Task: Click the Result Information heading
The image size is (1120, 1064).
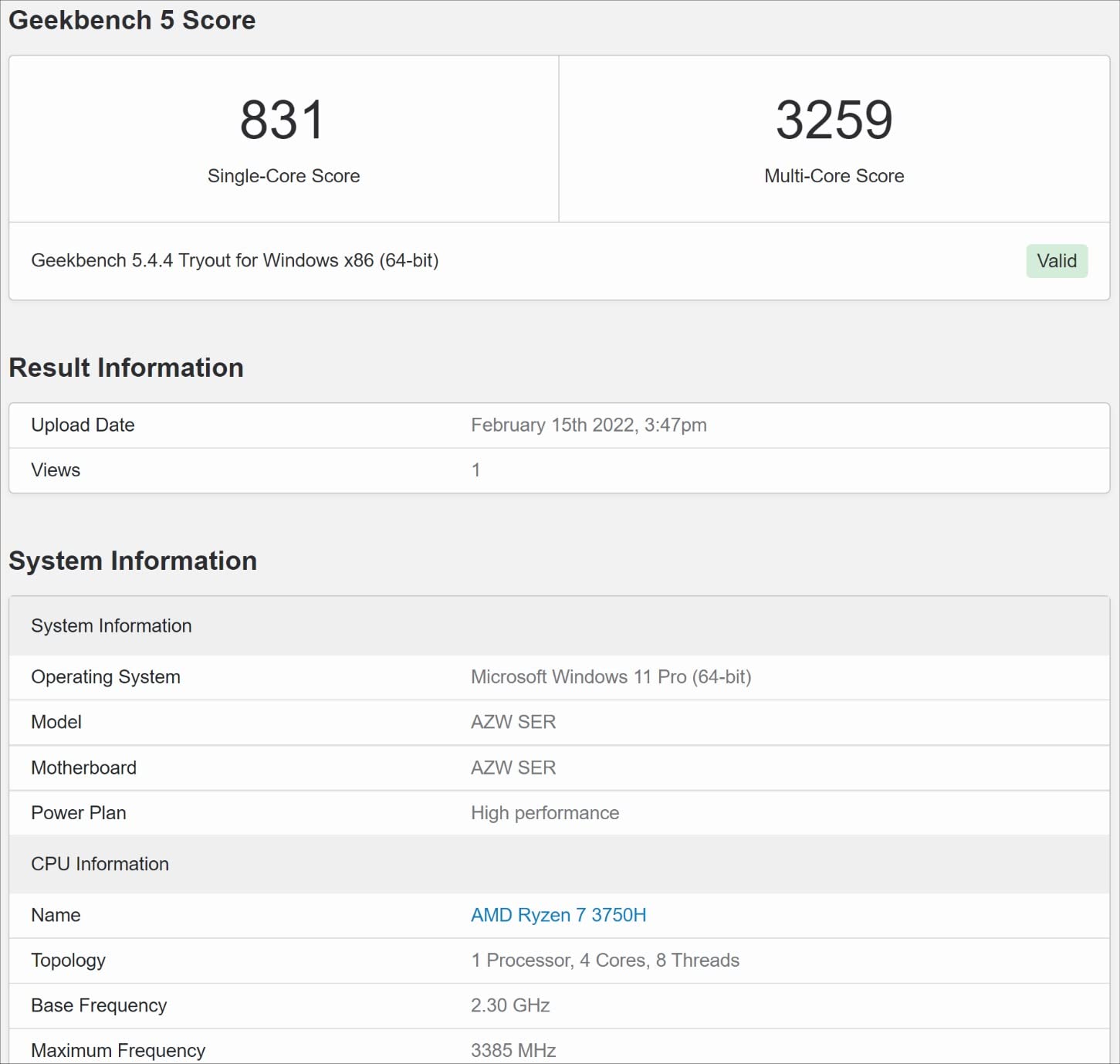Action: (126, 368)
